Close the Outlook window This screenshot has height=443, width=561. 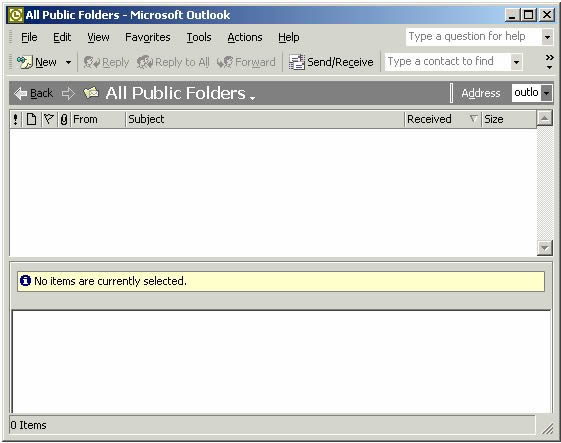[547, 15]
